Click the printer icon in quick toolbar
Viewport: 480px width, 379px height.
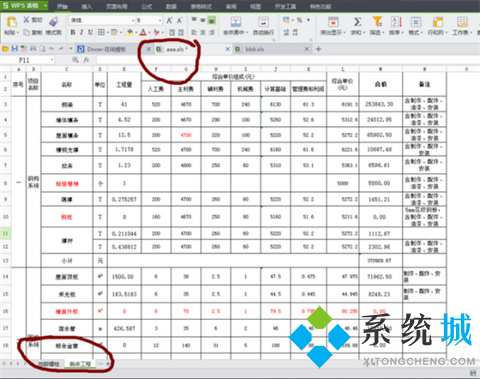(x=33, y=49)
